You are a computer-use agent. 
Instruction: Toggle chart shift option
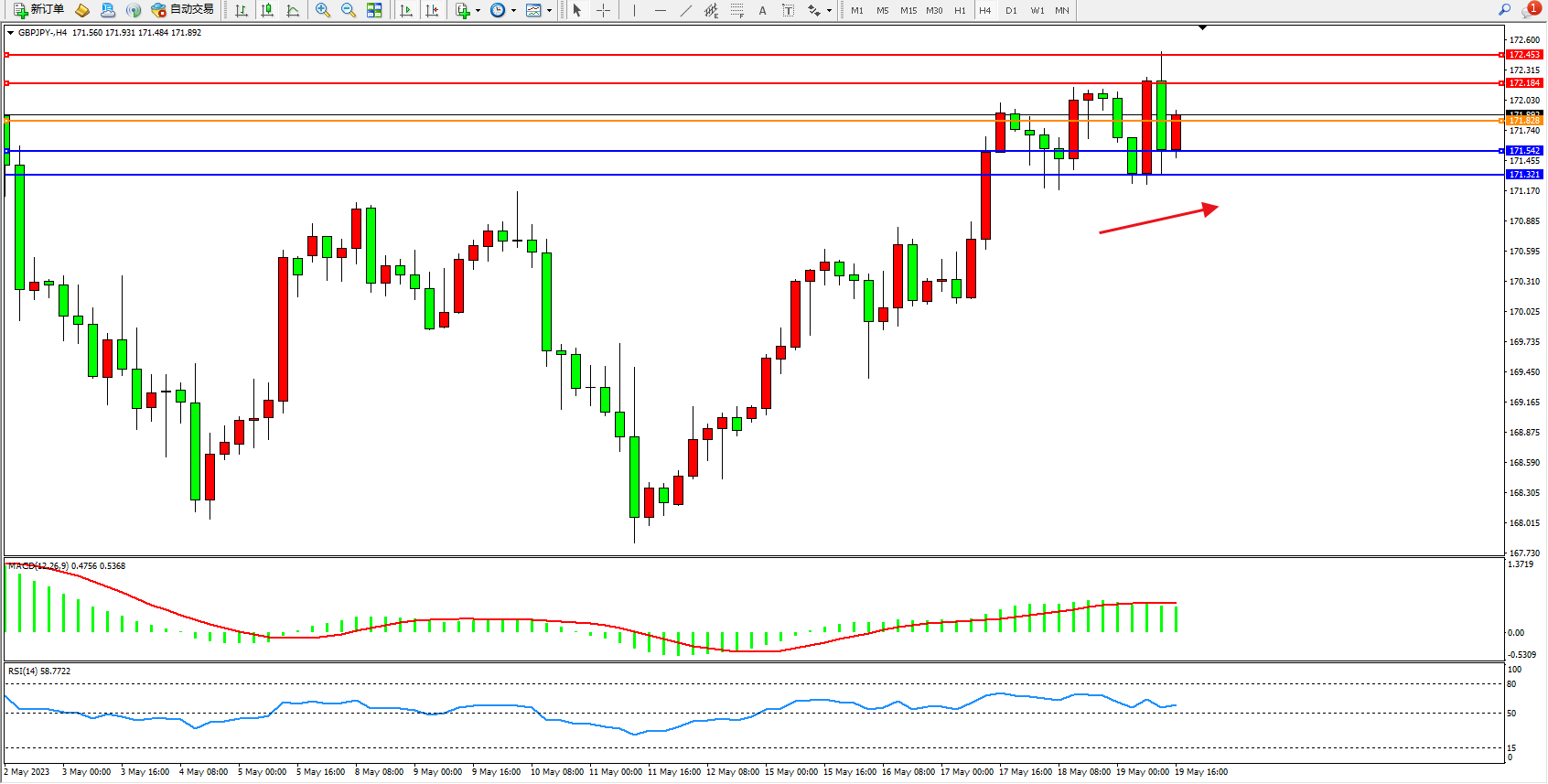tap(432, 10)
